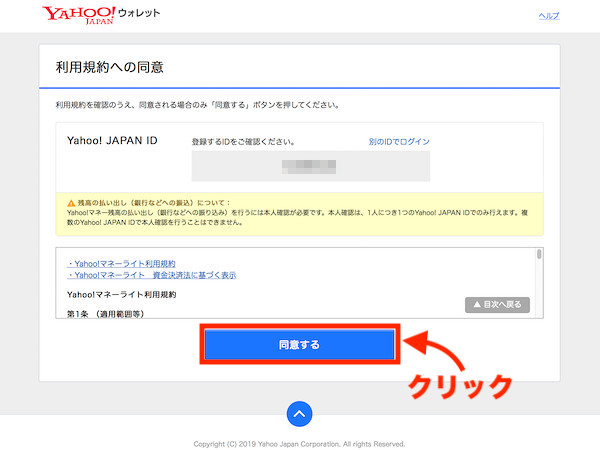The height and width of the screenshot is (450, 600).
Task: Open the ヘルプ link
Action: click(549, 16)
